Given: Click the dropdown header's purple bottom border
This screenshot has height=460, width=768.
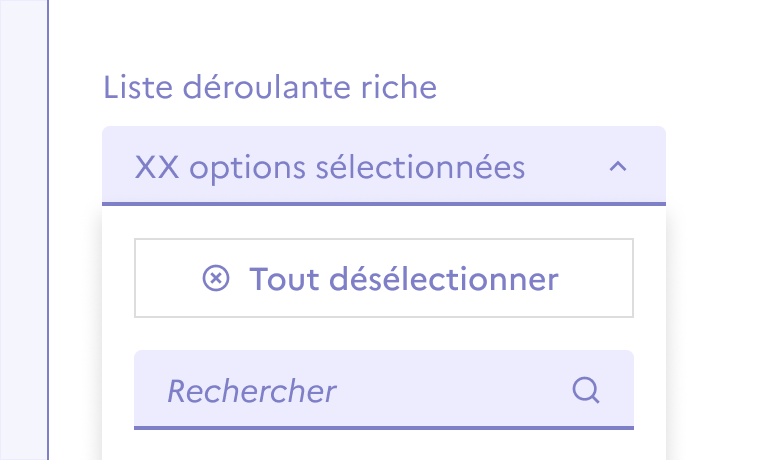Looking at the screenshot, I should pyautogui.click(x=383, y=204).
